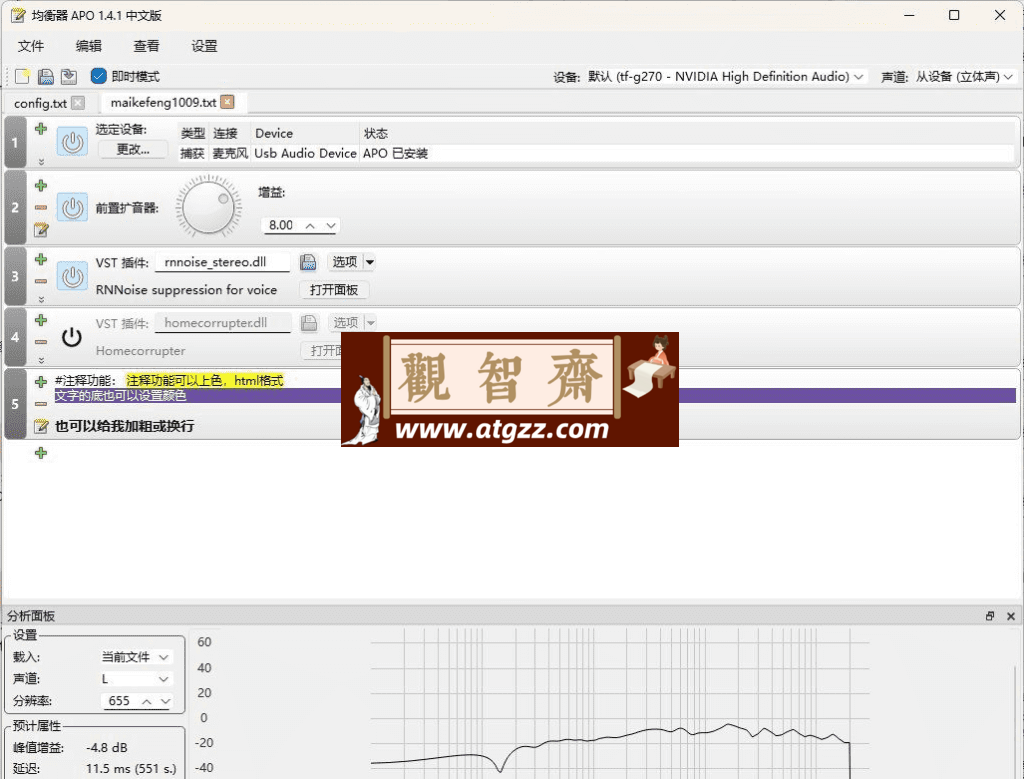1024x779 pixels.
Task: Decrease the gain with the down arrow
Action: (331, 226)
